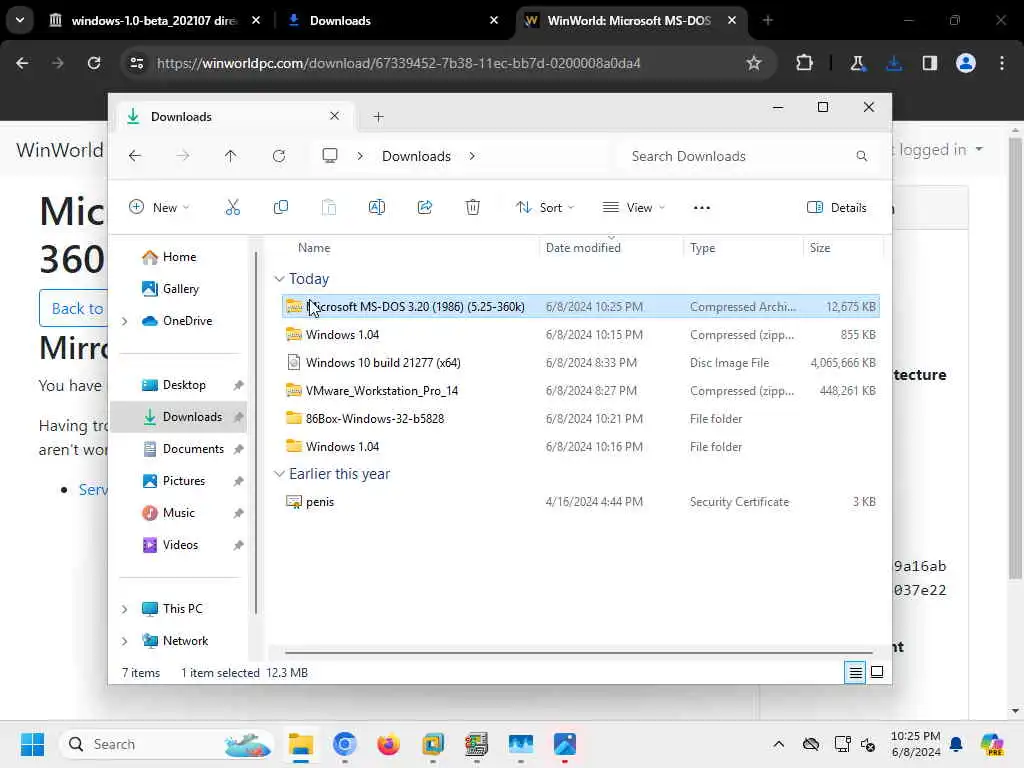Open Chrome downloads tray icon

tap(894, 63)
